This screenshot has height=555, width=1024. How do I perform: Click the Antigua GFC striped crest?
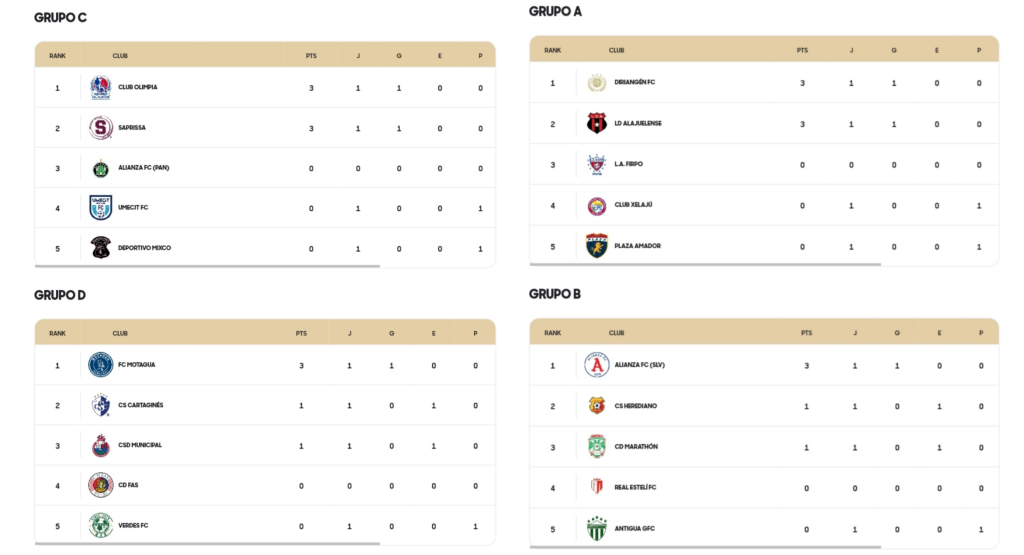pos(596,529)
